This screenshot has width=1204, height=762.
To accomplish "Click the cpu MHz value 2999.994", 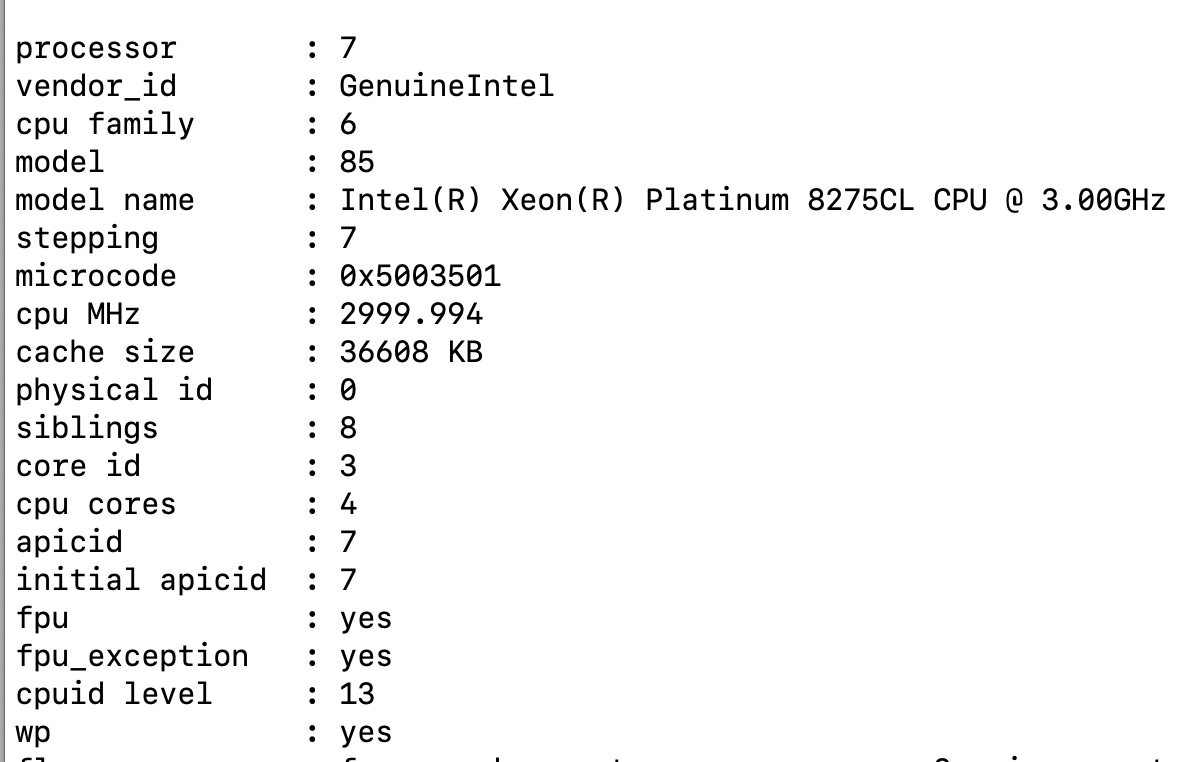I will pos(411,314).
